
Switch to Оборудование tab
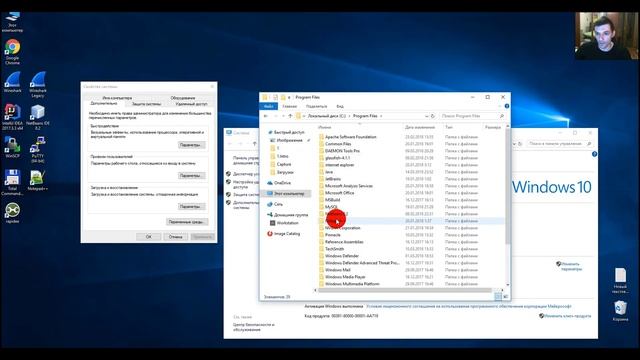coord(182,98)
